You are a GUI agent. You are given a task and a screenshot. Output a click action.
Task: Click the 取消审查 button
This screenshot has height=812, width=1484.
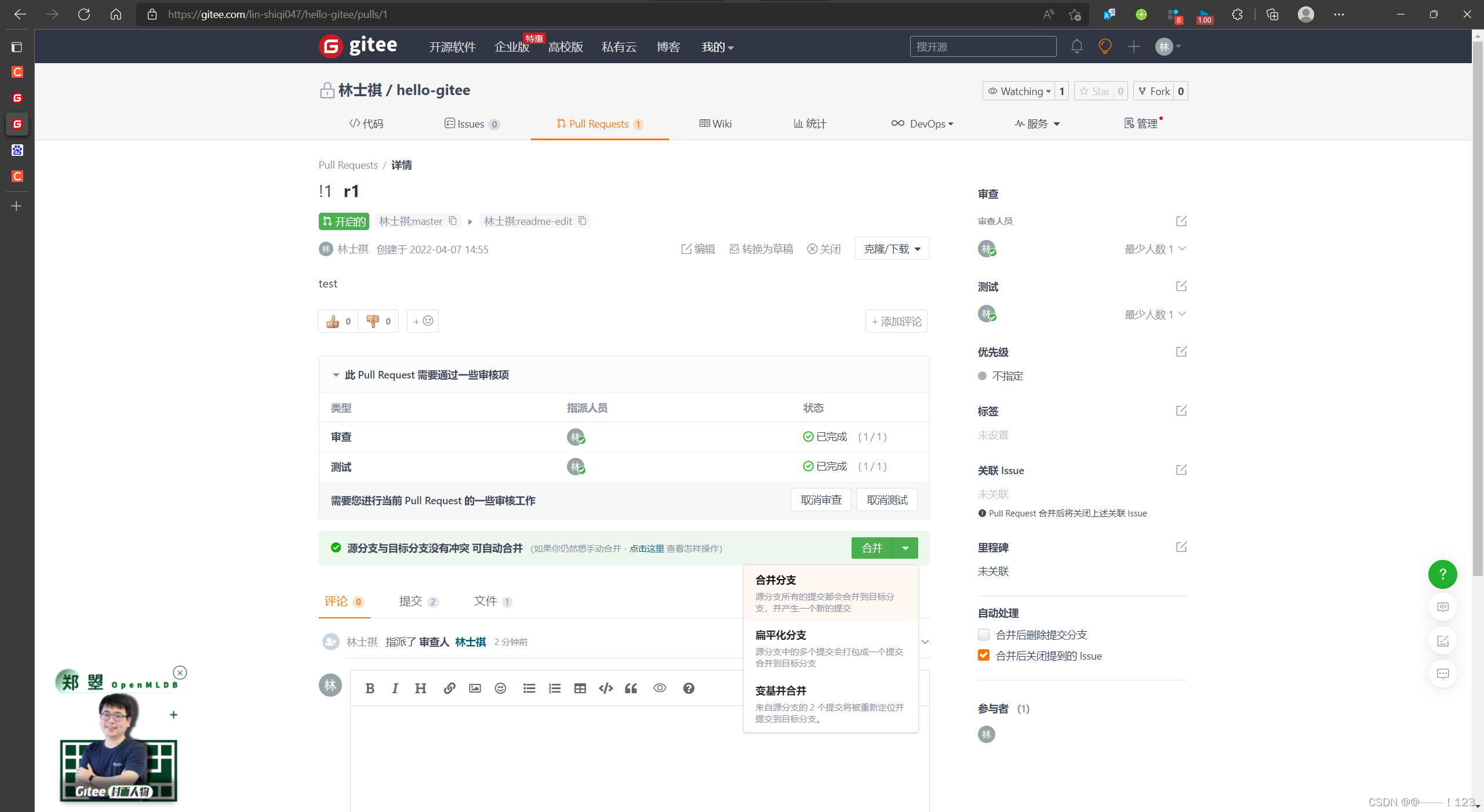click(x=820, y=500)
